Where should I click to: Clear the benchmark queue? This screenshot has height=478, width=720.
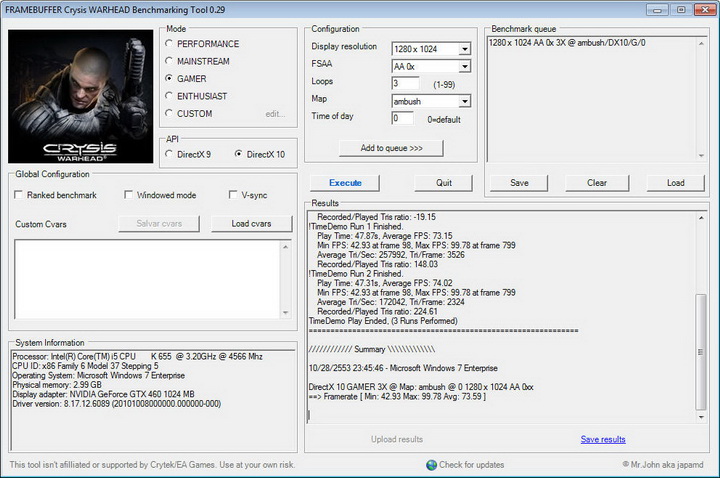click(597, 183)
